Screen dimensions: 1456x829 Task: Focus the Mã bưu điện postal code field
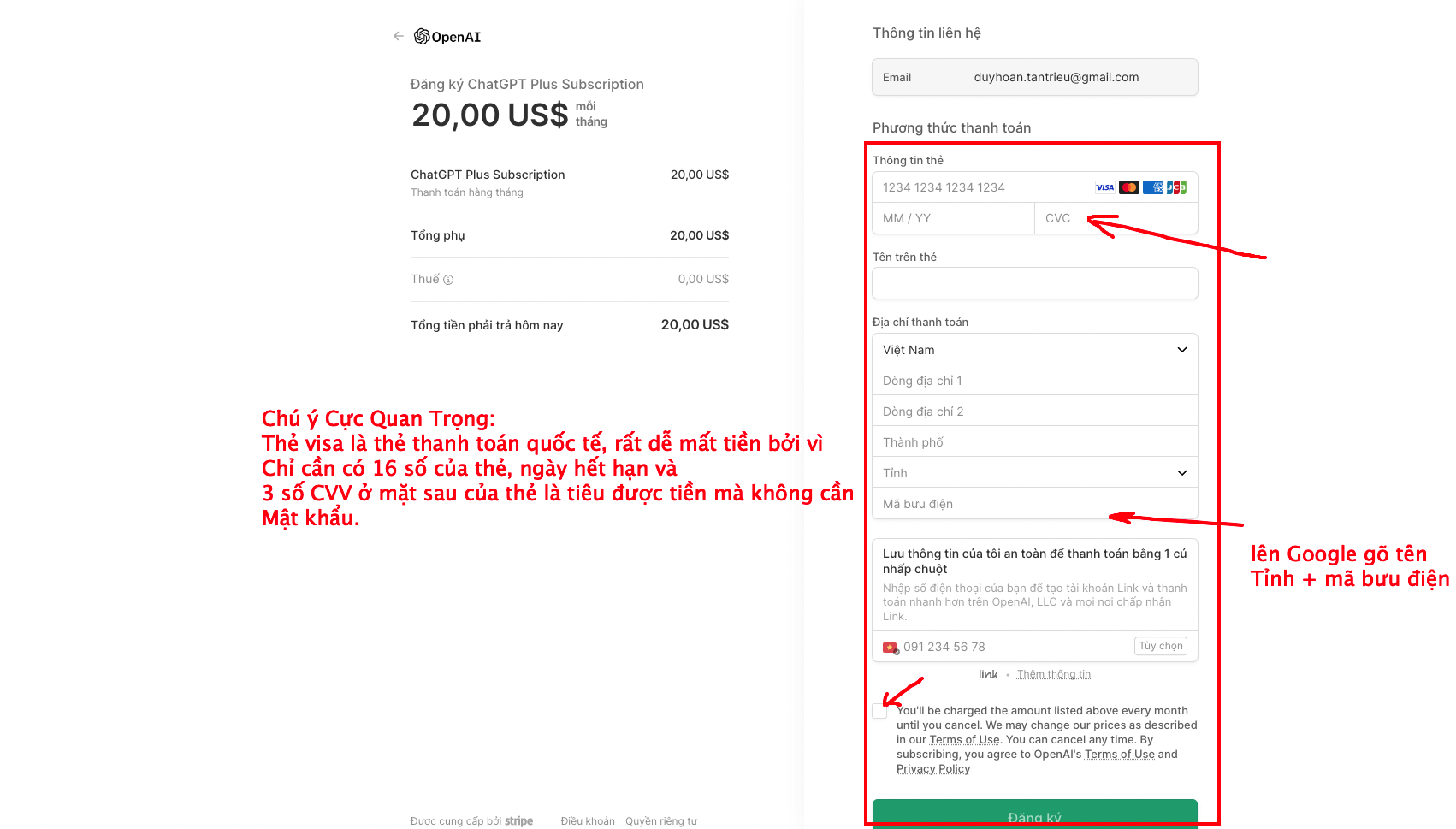point(1035,504)
